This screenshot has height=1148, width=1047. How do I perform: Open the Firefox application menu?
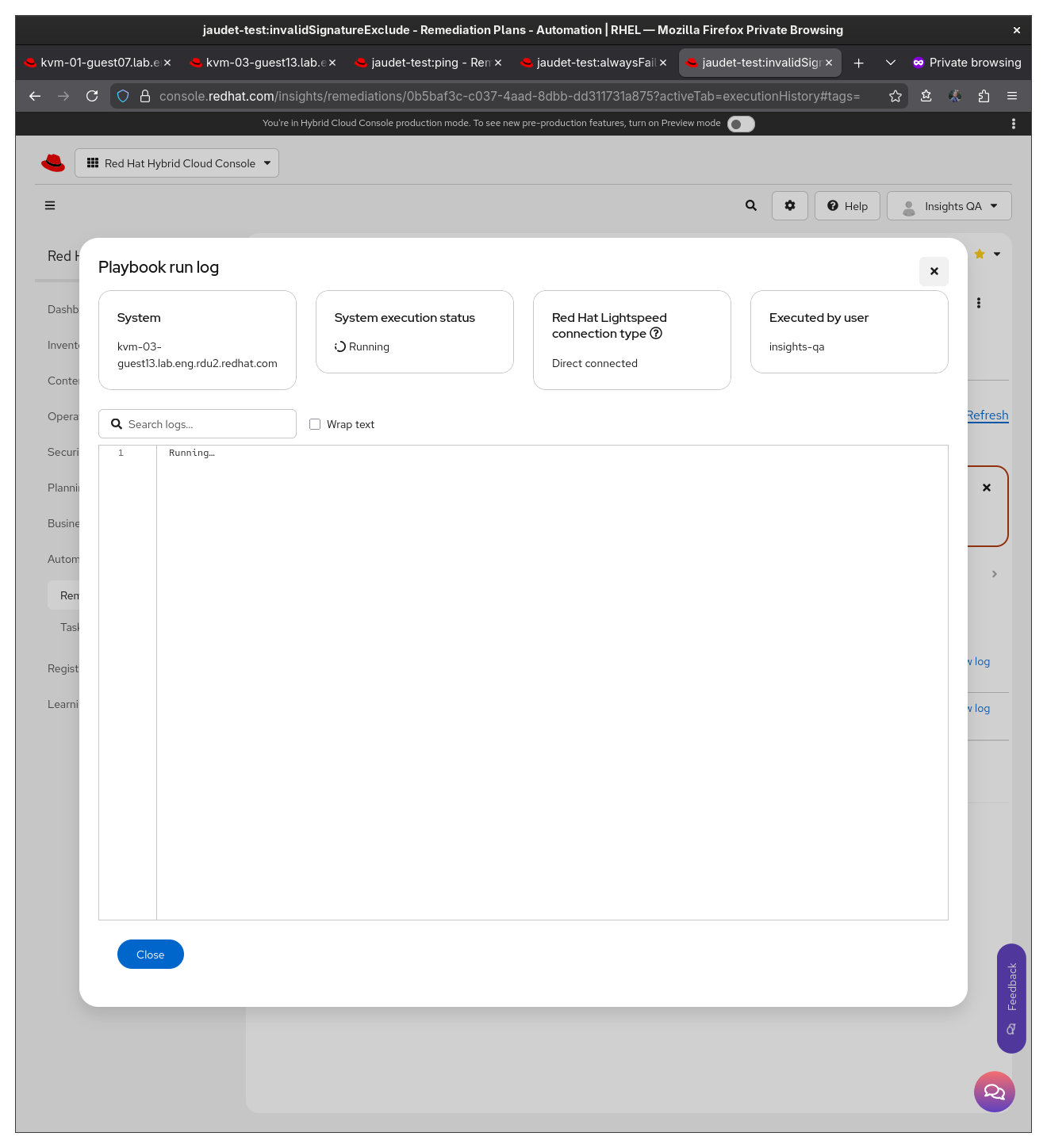tap(1012, 96)
